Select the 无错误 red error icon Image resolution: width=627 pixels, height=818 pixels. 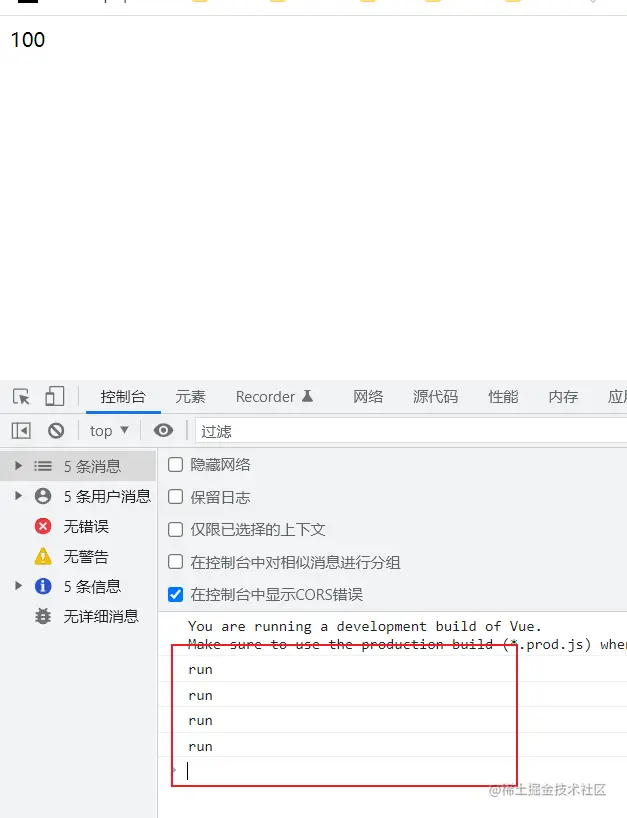pos(43,526)
